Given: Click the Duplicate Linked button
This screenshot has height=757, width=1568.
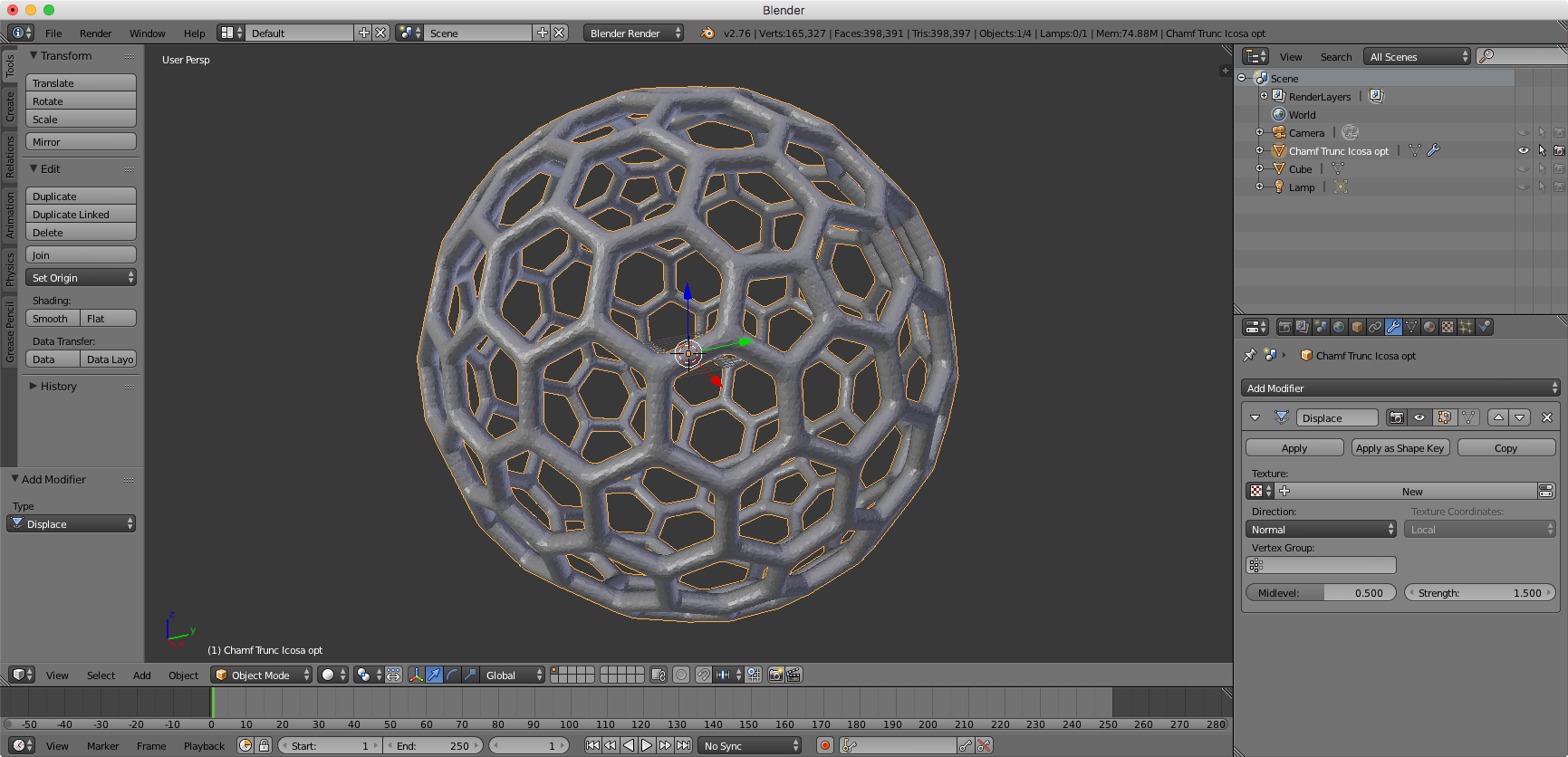Looking at the screenshot, I should click(82, 214).
